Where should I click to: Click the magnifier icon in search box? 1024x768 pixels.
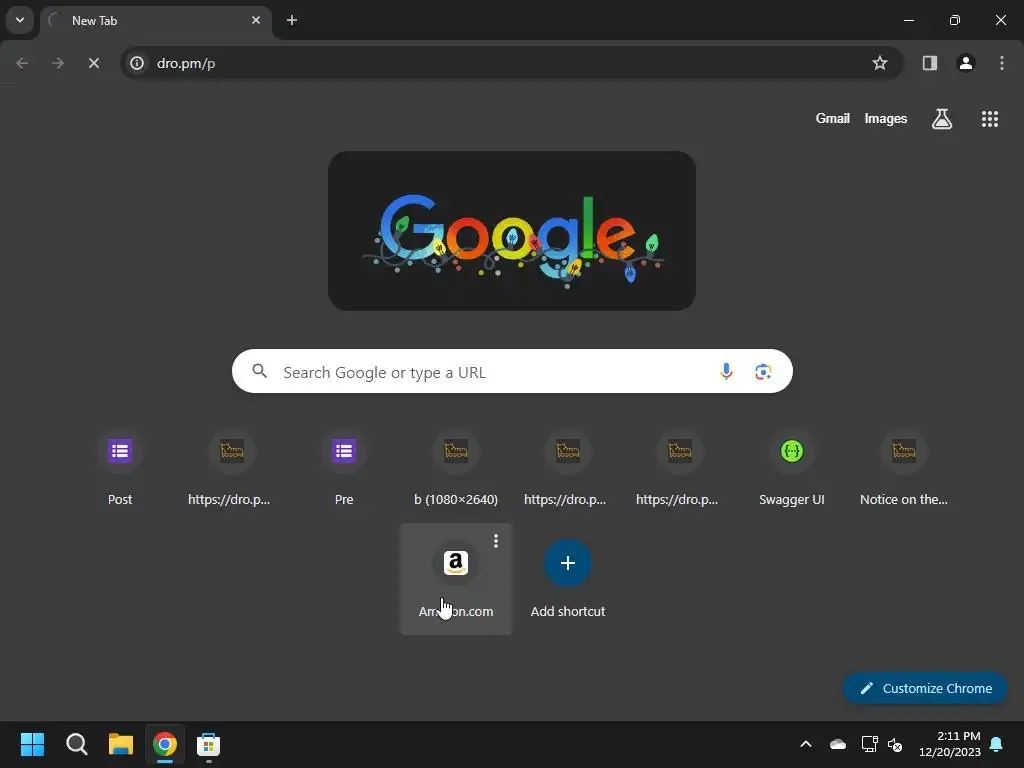(259, 372)
